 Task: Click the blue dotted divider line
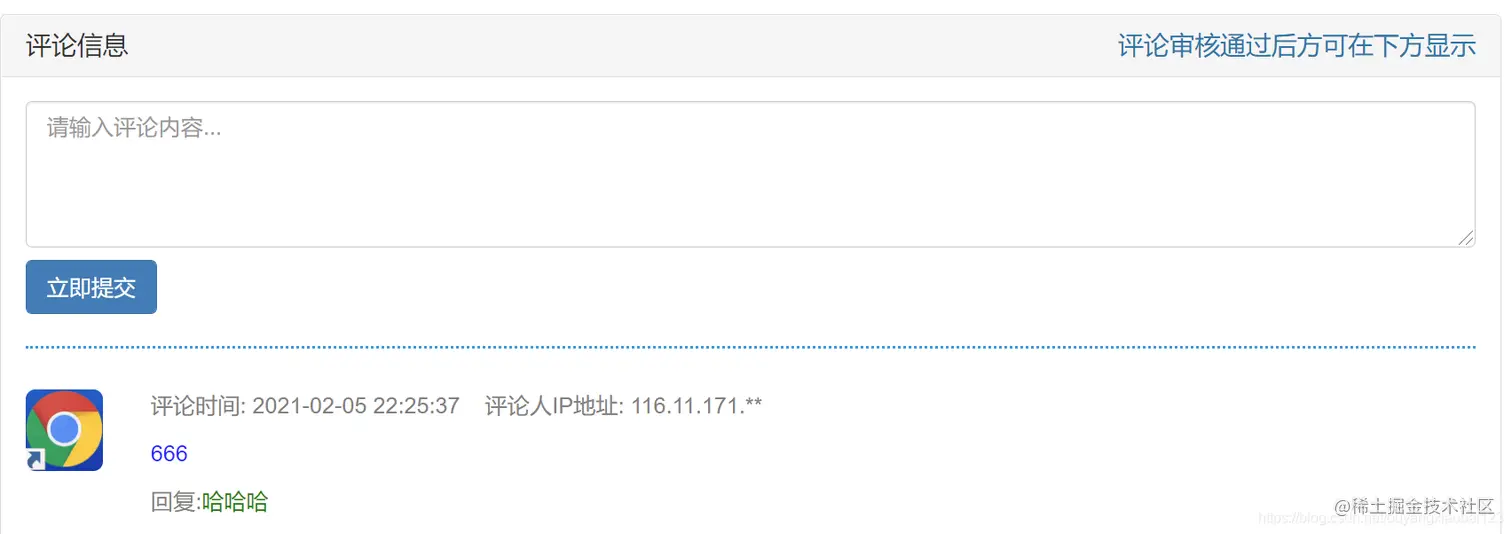pyautogui.click(x=750, y=347)
